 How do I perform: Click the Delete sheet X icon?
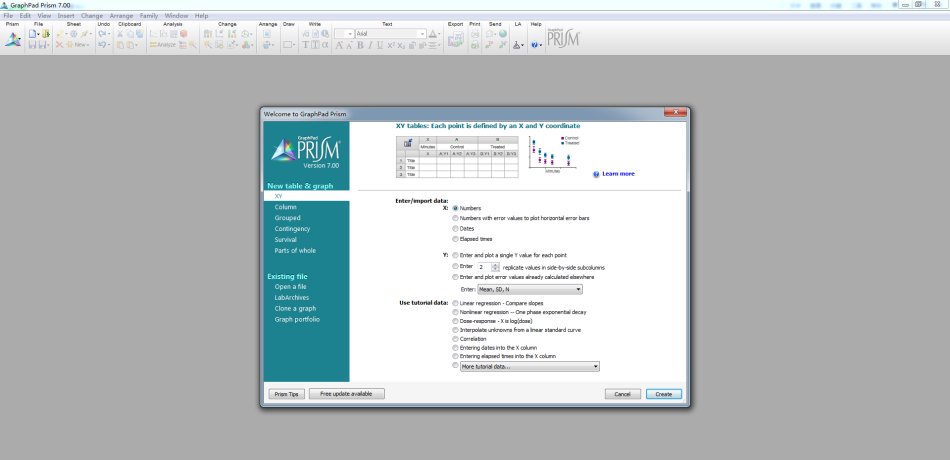[x=59, y=45]
